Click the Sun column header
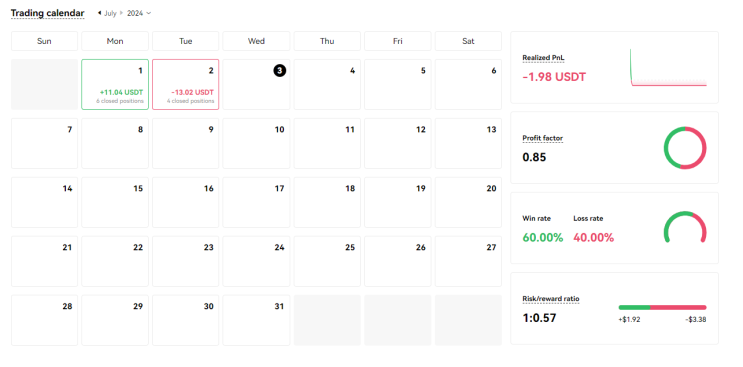The width and height of the screenshot is (743, 367). (44, 41)
